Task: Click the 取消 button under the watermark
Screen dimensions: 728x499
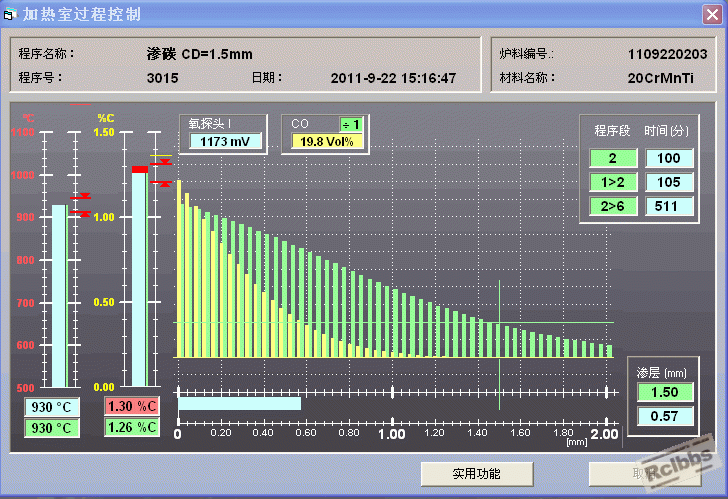Action: pos(644,473)
